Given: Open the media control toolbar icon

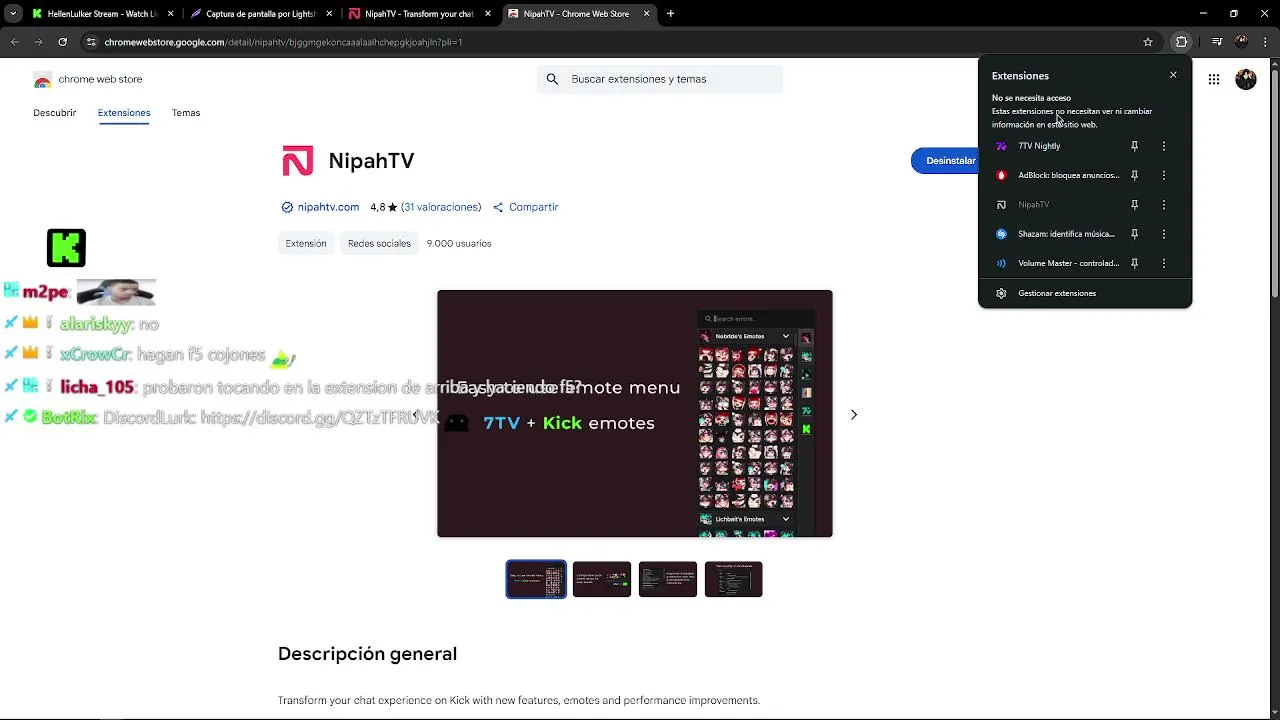Looking at the screenshot, I should 1217,42.
